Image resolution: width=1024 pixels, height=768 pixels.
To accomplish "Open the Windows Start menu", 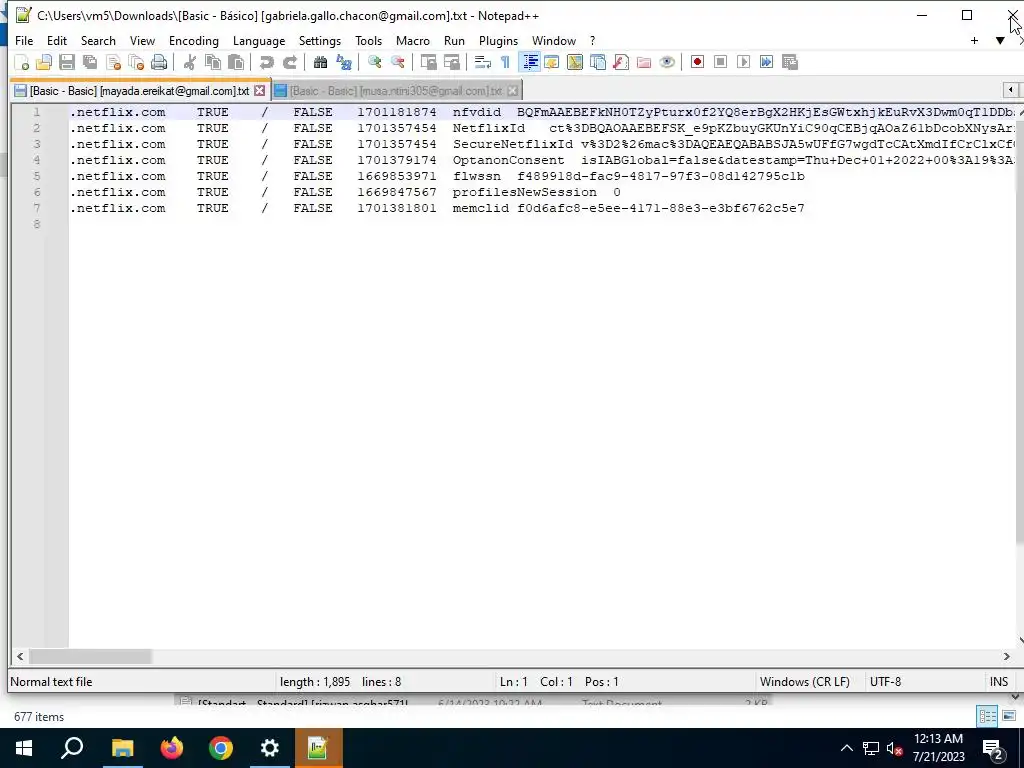I will pos(24,748).
